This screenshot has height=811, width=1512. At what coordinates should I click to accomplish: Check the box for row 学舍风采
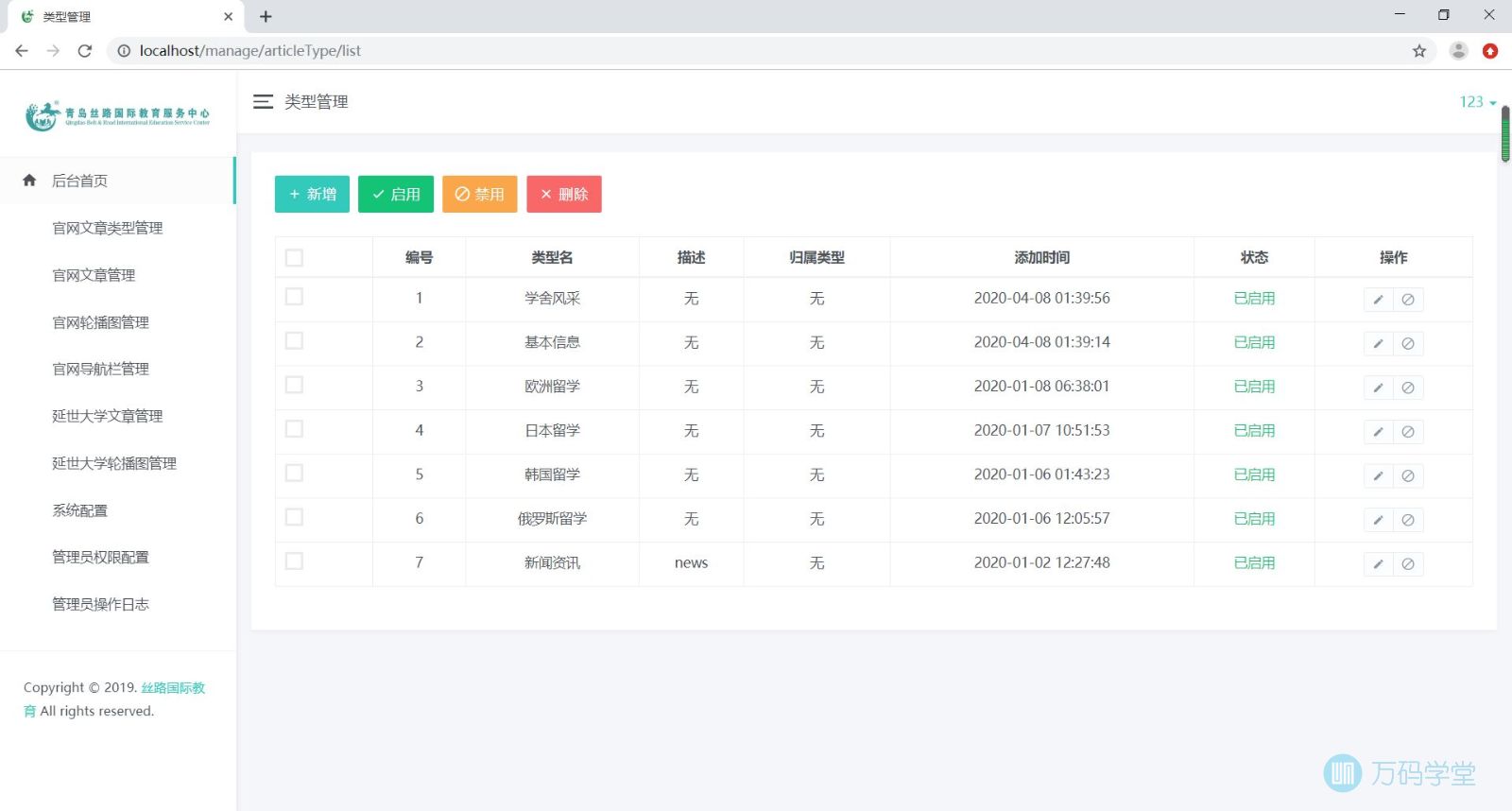[x=294, y=297]
